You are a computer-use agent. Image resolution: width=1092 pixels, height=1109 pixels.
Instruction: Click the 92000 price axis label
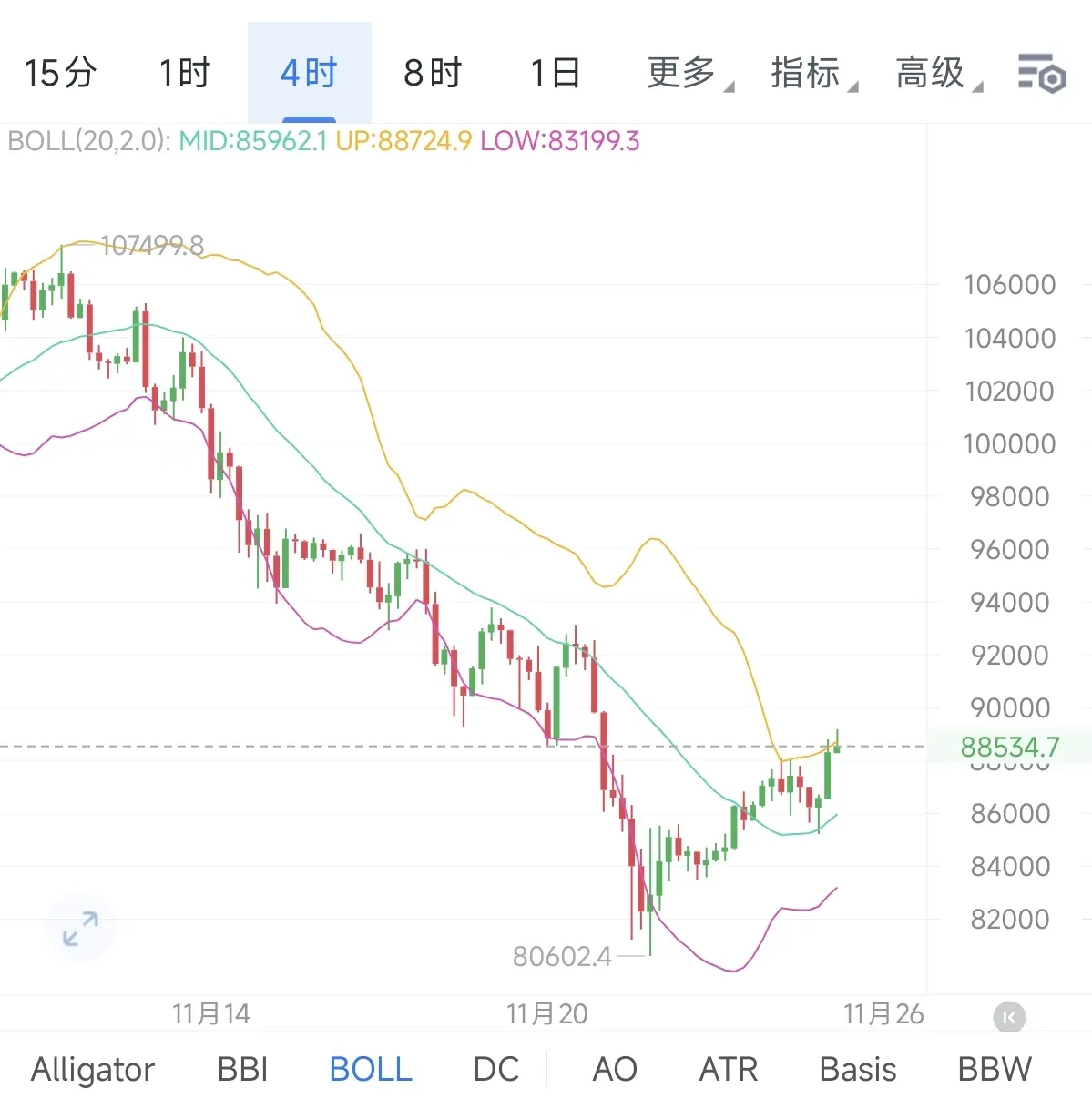click(1010, 655)
